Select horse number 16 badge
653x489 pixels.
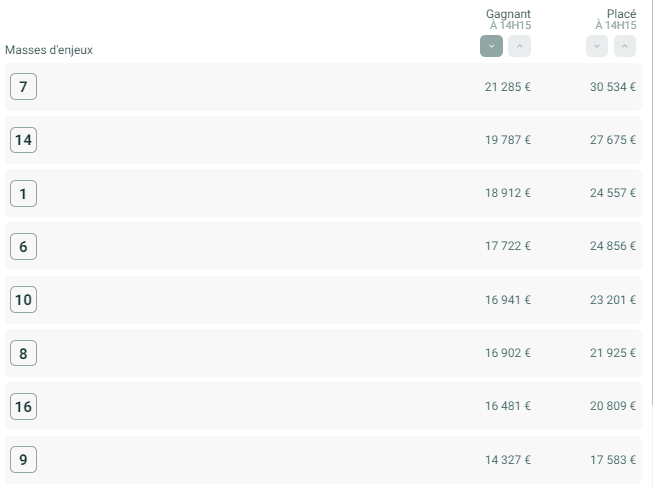[x=23, y=406]
